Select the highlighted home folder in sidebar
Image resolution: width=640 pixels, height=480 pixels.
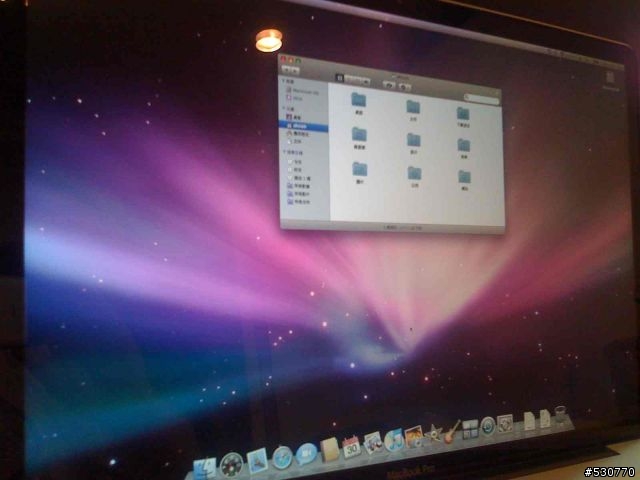pos(303,126)
